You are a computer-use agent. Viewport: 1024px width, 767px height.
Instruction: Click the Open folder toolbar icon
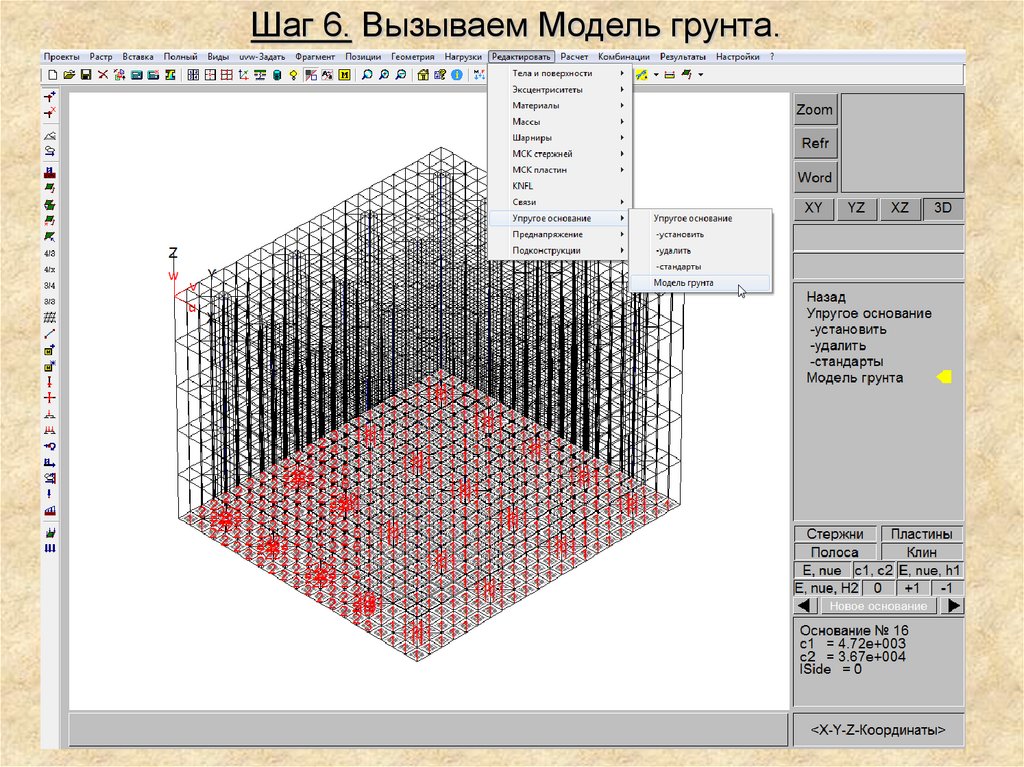[69, 75]
